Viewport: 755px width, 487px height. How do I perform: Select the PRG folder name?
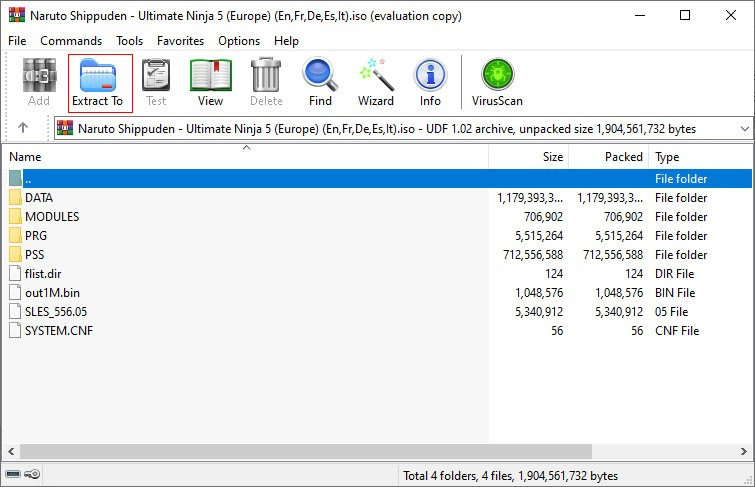(36, 236)
